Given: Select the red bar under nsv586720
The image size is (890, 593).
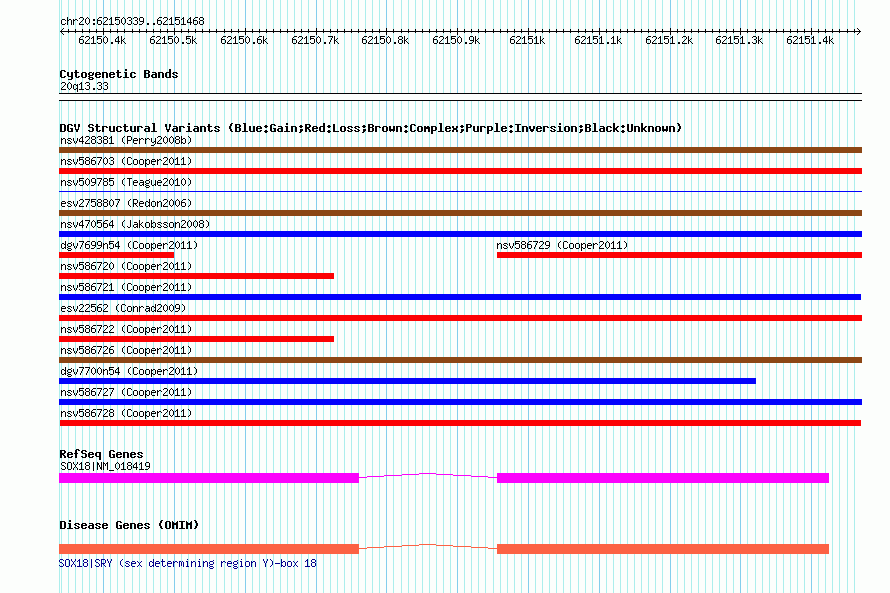Looking at the screenshot, I should (196, 276).
